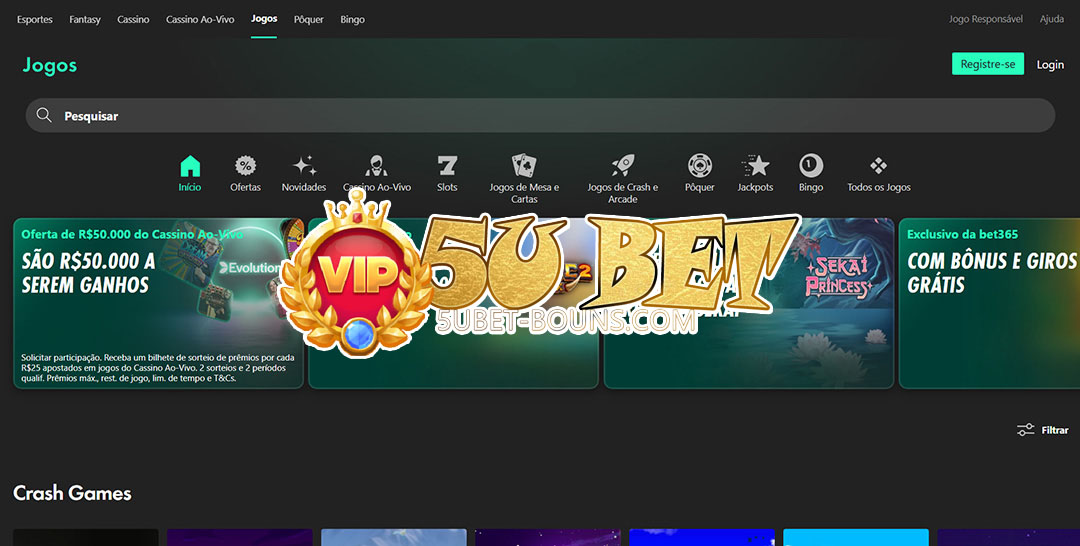Open Cassino Ao-Vivo in top navigation
This screenshot has height=546, width=1080.
tap(200, 19)
